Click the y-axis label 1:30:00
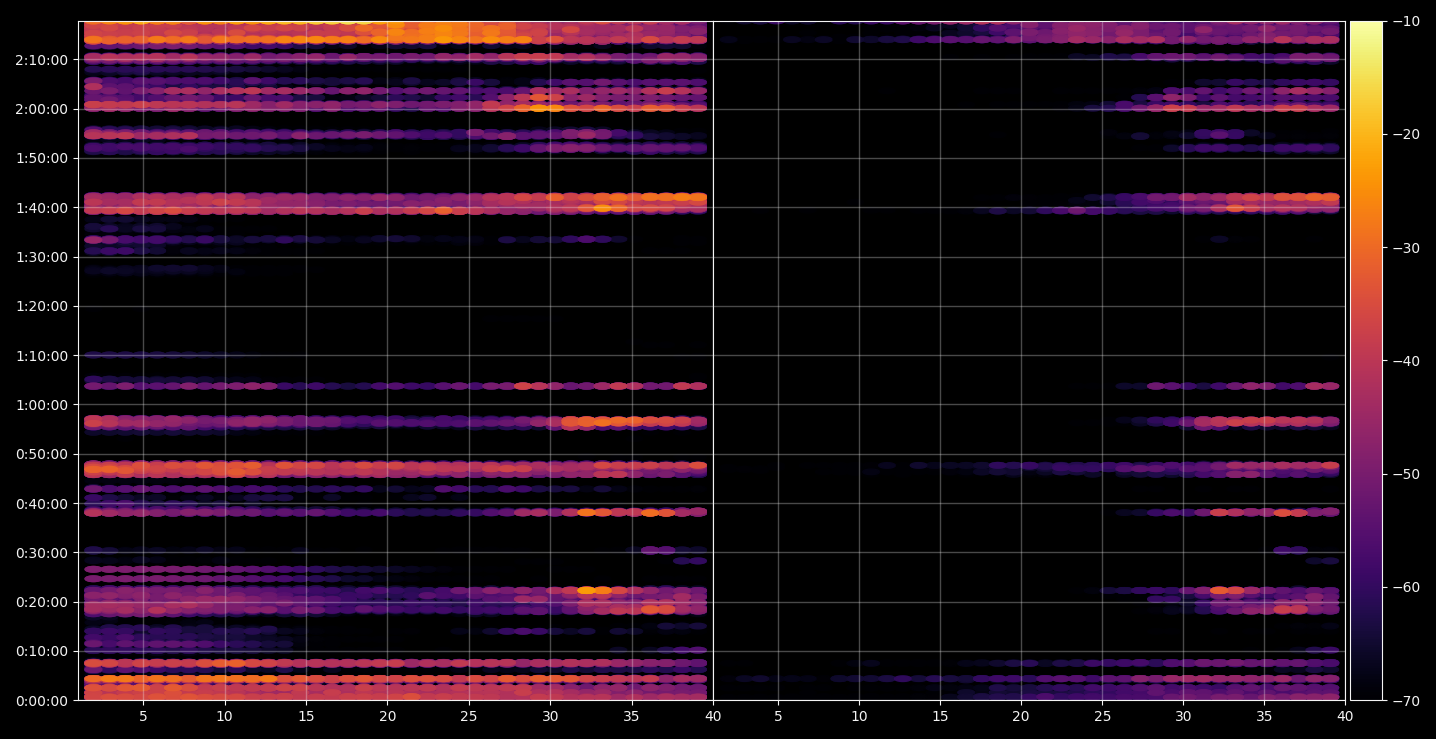Image resolution: width=1436 pixels, height=739 pixels. [42, 257]
